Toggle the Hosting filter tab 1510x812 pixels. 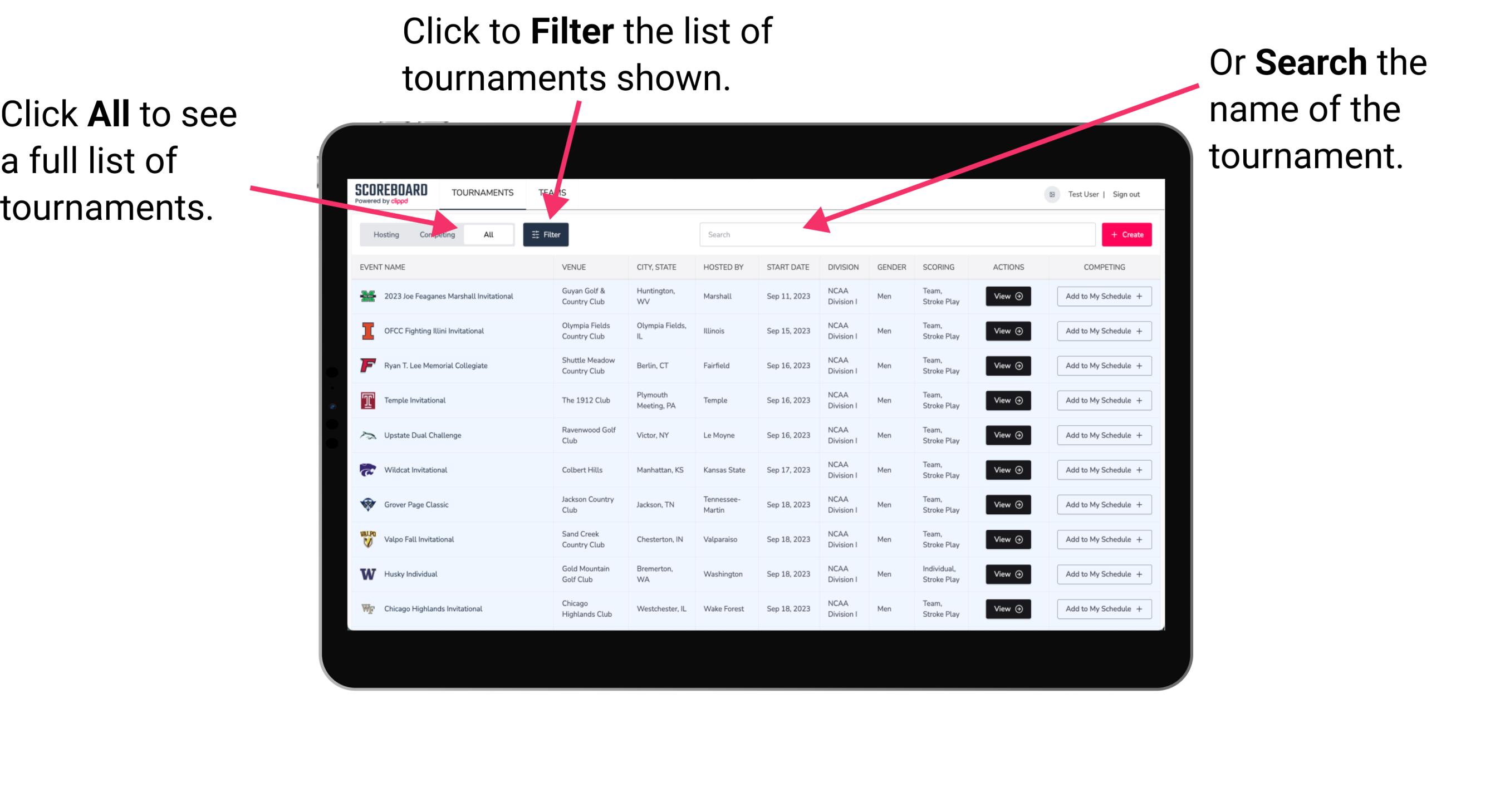tap(384, 234)
